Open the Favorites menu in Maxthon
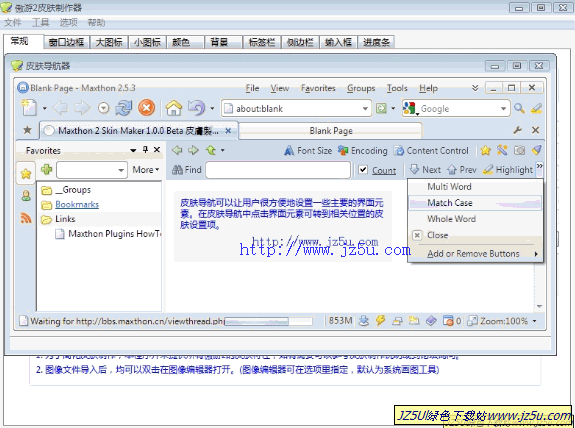 point(318,88)
